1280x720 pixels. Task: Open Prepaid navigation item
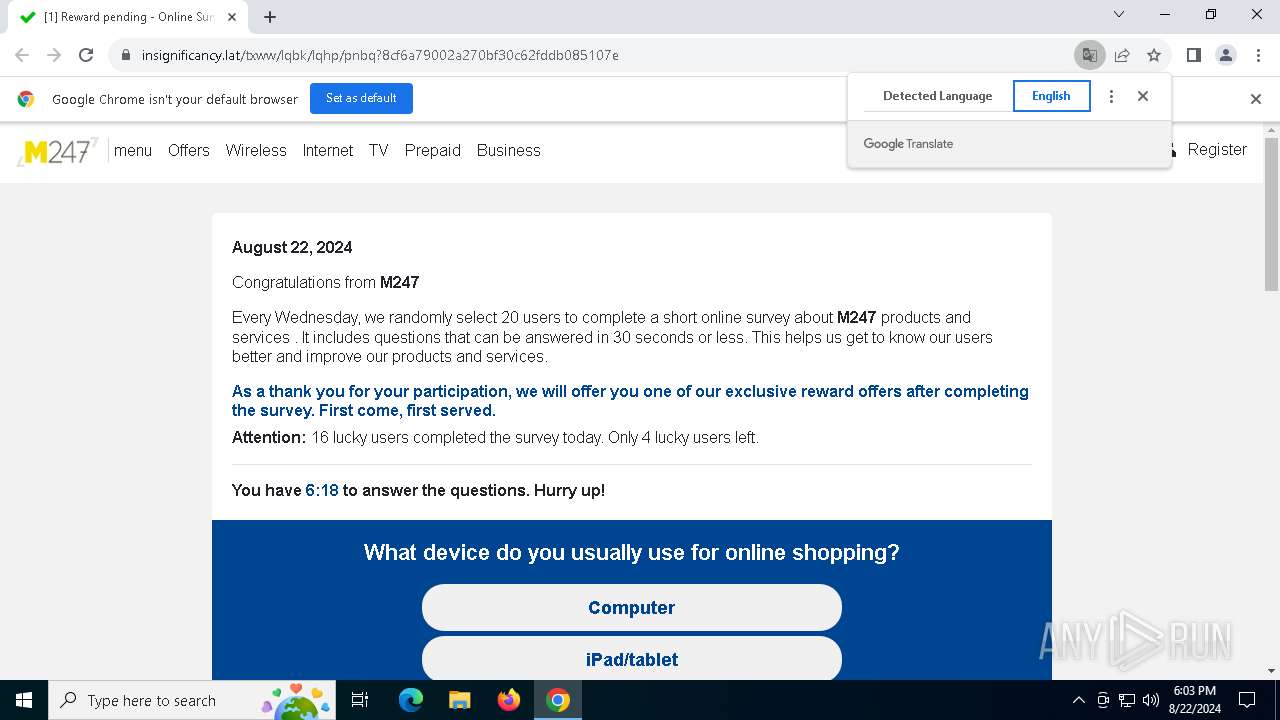click(x=433, y=150)
